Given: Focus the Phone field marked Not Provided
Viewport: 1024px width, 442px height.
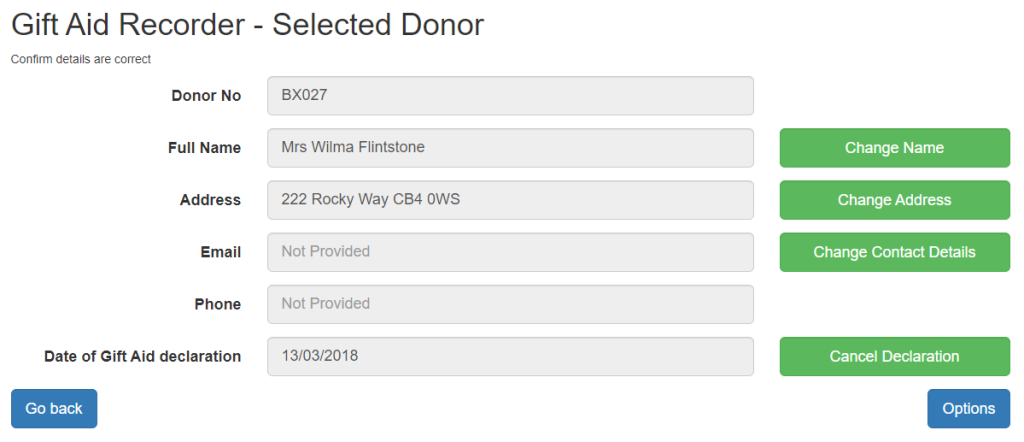Looking at the screenshot, I should point(510,304).
